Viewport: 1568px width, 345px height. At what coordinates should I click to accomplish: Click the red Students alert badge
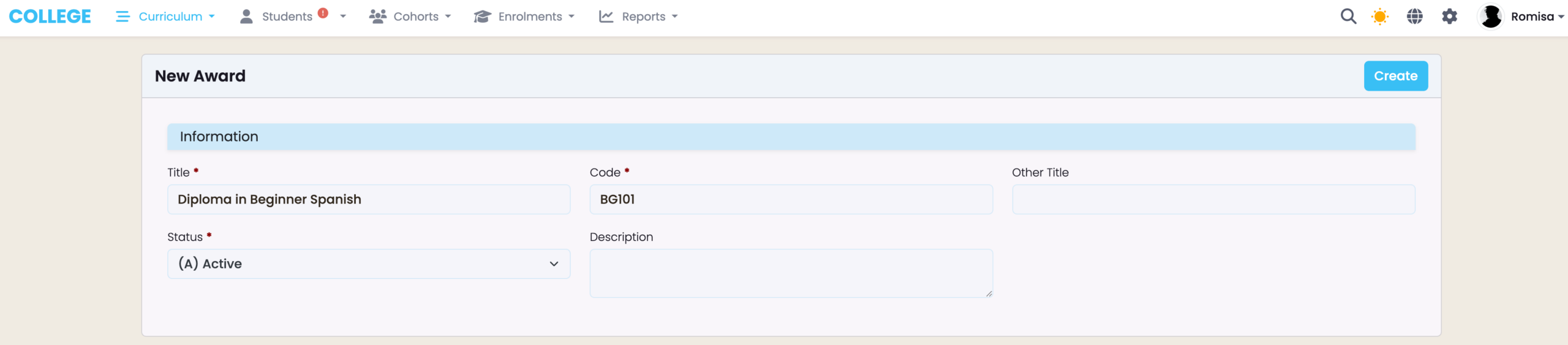323,13
